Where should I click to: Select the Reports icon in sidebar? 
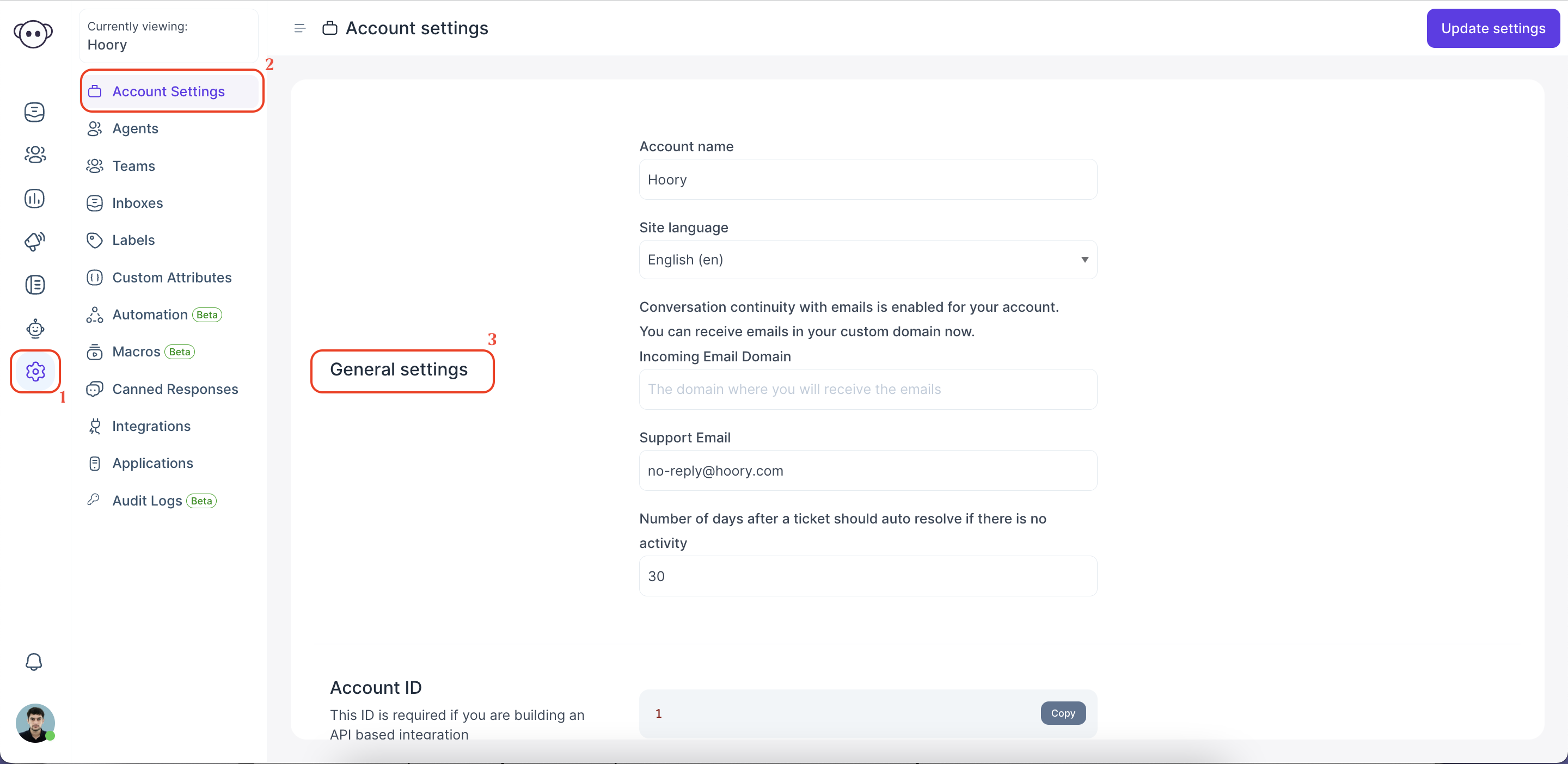pyautogui.click(x=35, y=198)
